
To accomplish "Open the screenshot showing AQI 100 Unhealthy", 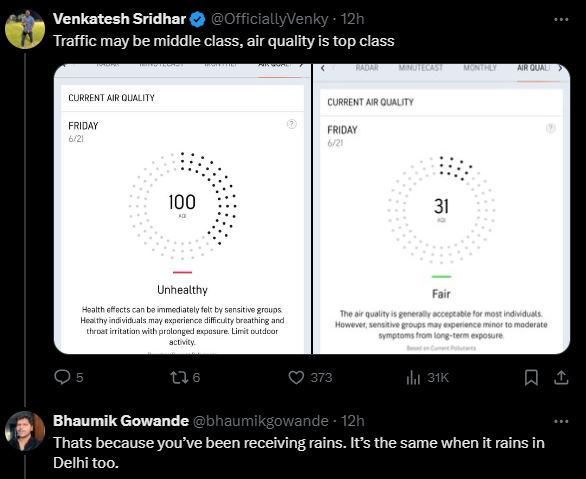I will point(182,209).
